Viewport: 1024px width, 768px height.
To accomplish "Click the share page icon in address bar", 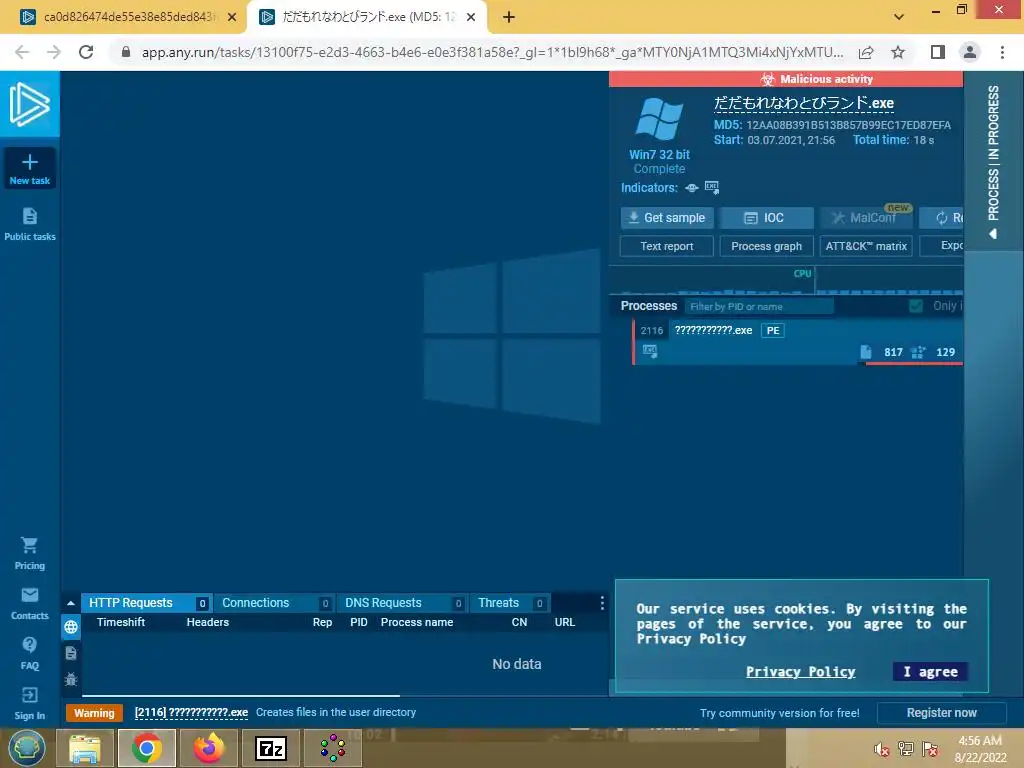I will tap(866, 52).
